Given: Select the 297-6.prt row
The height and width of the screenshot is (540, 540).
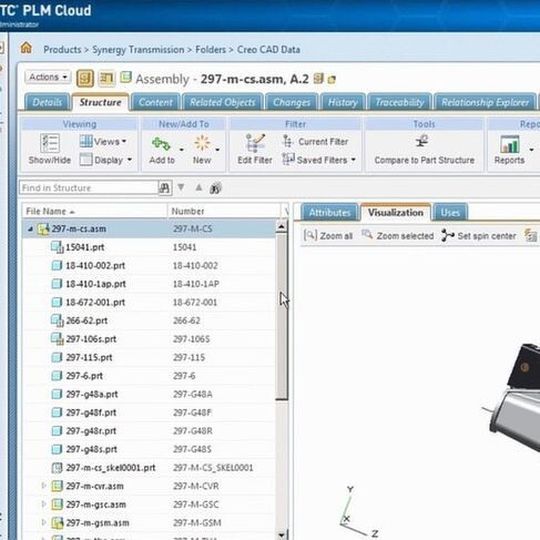Looking at the screenshot, I should (x=149, y=376).
